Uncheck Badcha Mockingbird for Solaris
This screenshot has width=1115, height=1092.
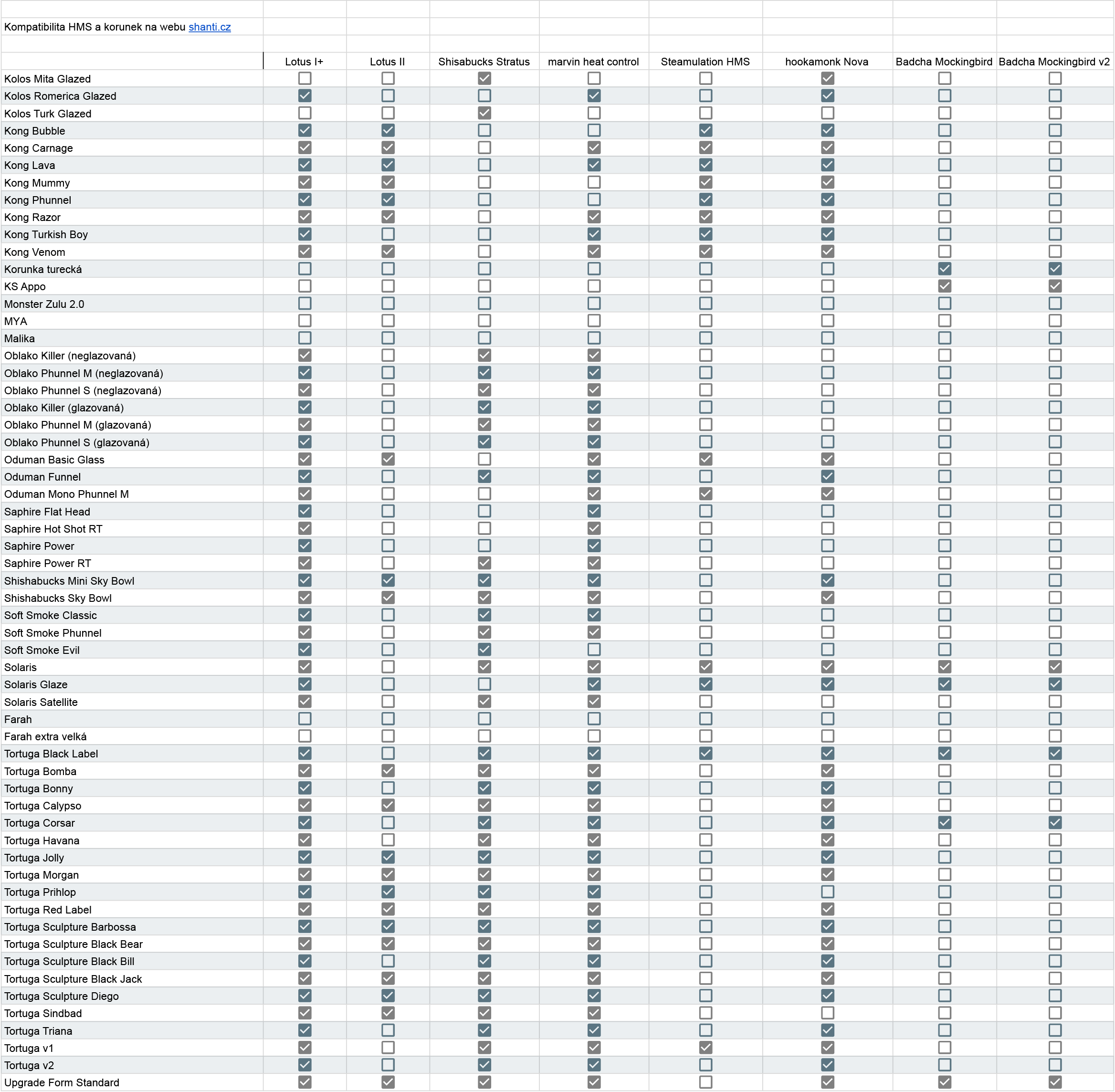click(944, 666)
